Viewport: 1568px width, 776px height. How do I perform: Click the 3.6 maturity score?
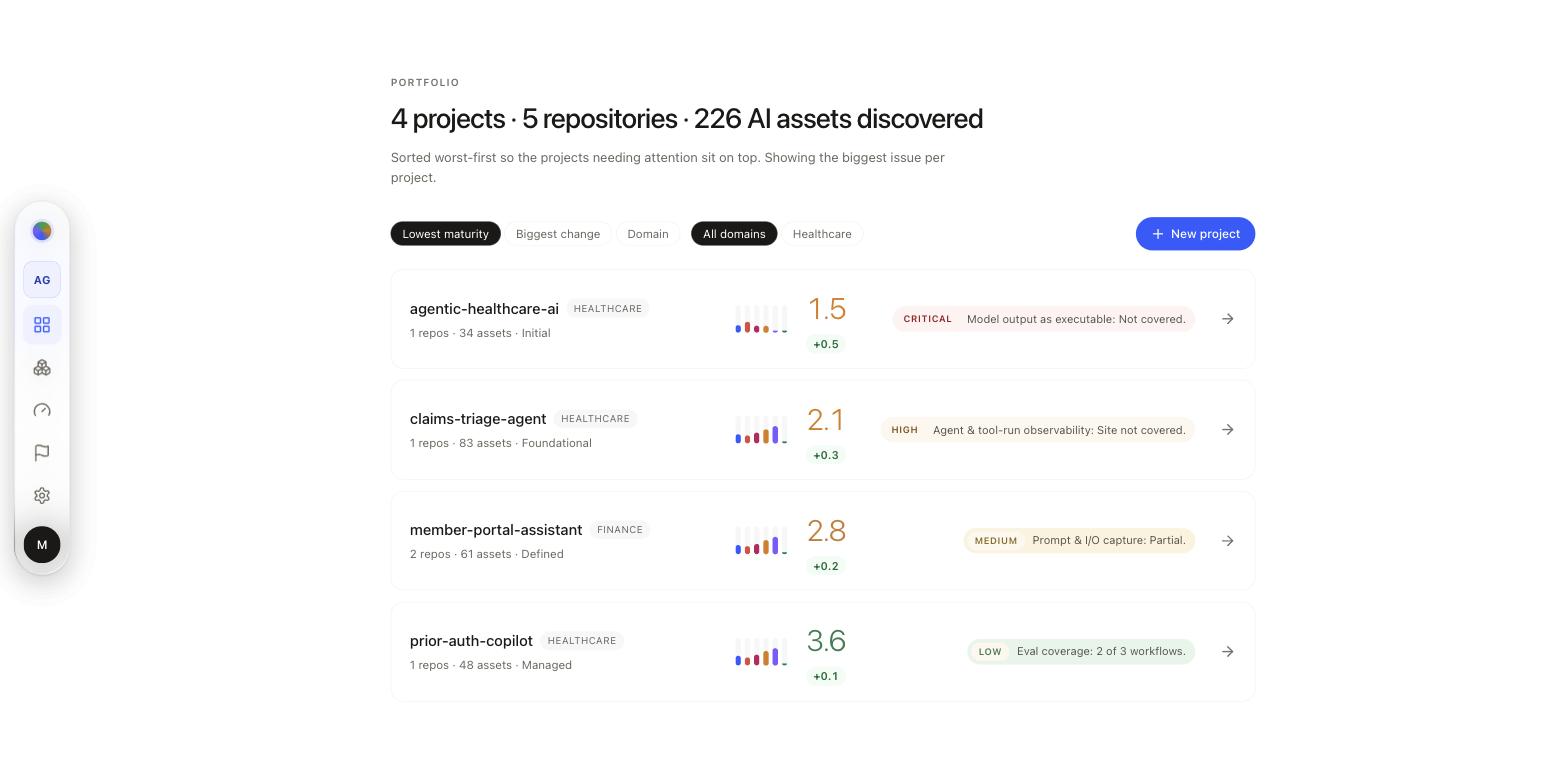click(827, 641)
